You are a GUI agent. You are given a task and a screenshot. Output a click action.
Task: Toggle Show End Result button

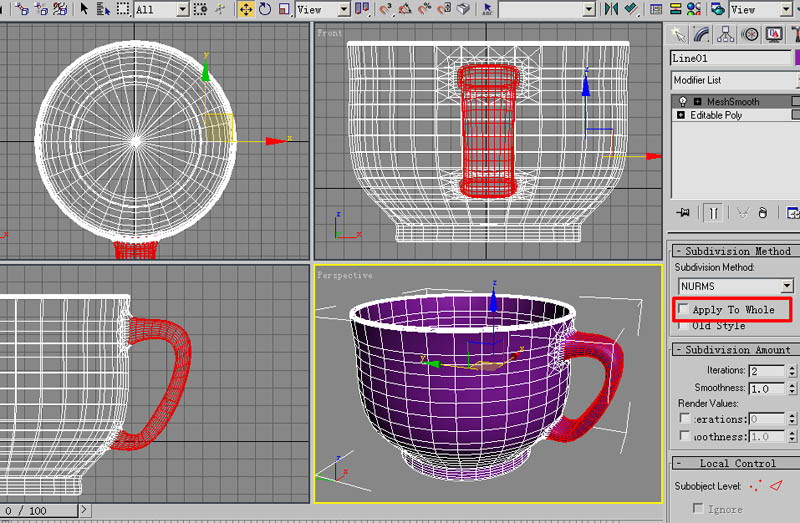(714, 212)
